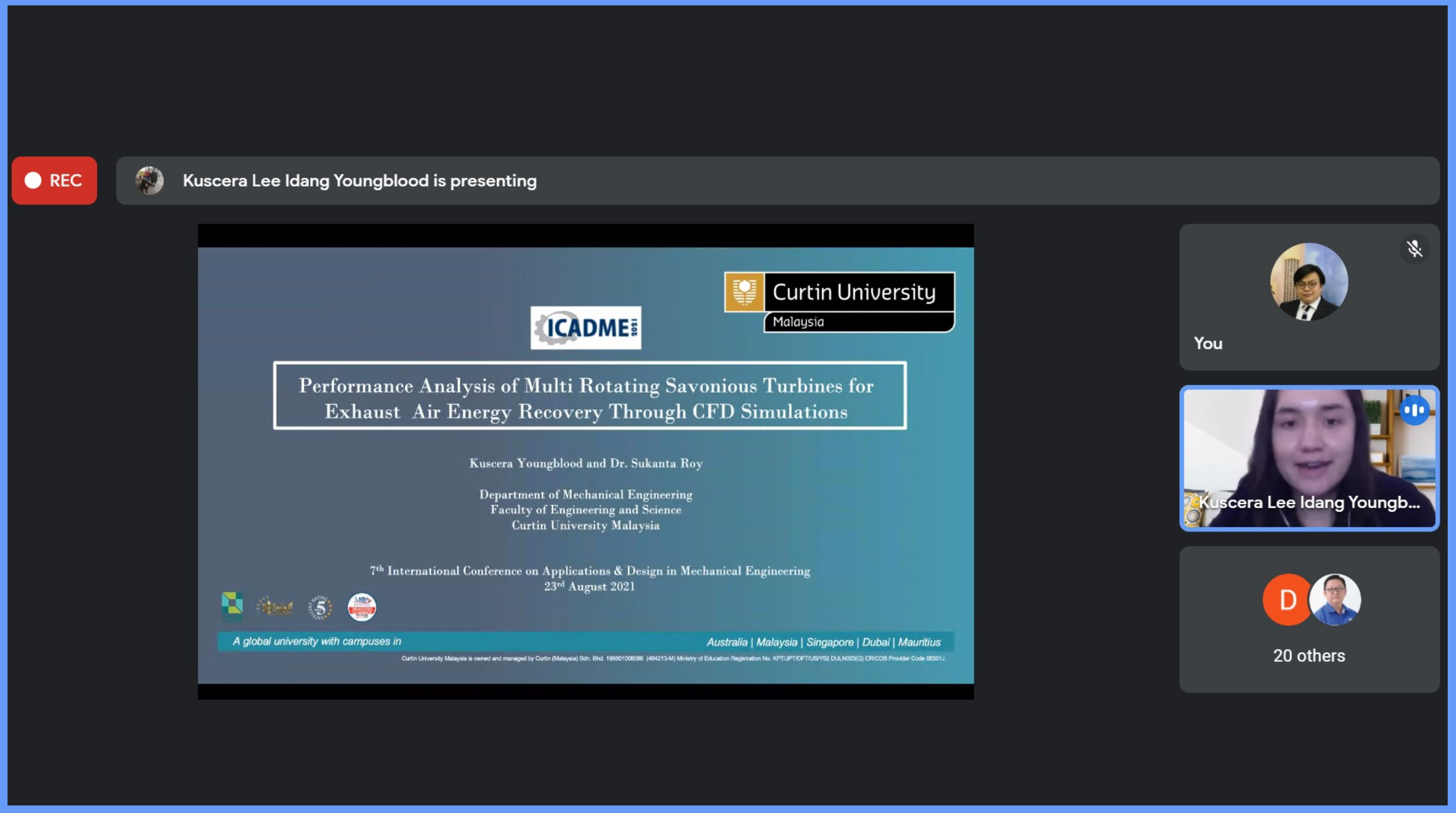
Task: Click the red REC recording indicator
Action: click(54, 181)
